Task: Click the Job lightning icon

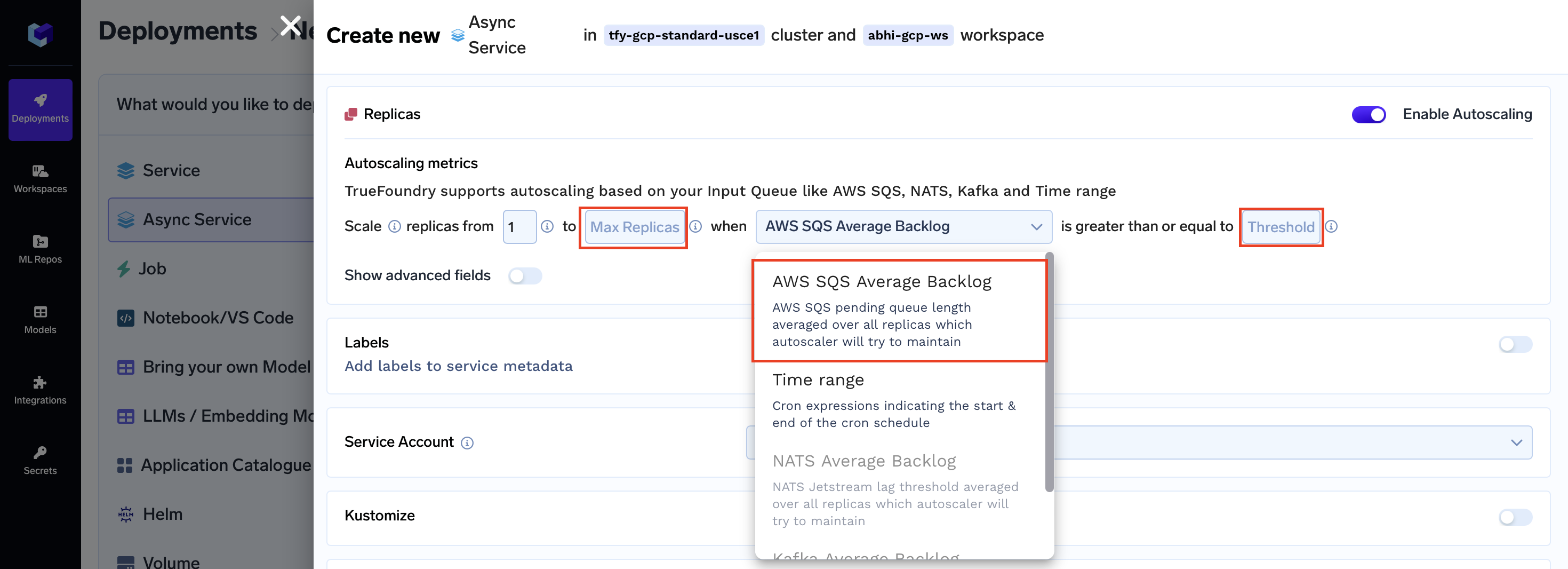Action: click(124, 268)
